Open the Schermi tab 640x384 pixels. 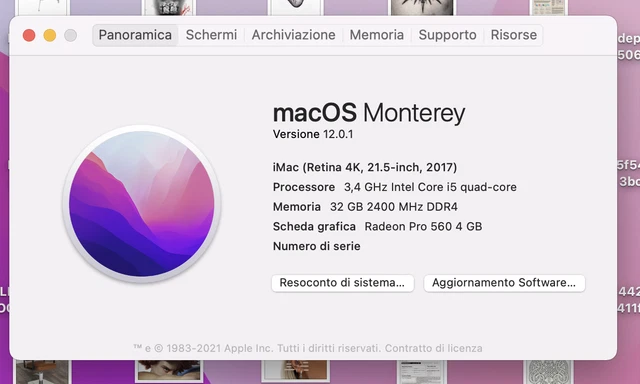point(211,35)
